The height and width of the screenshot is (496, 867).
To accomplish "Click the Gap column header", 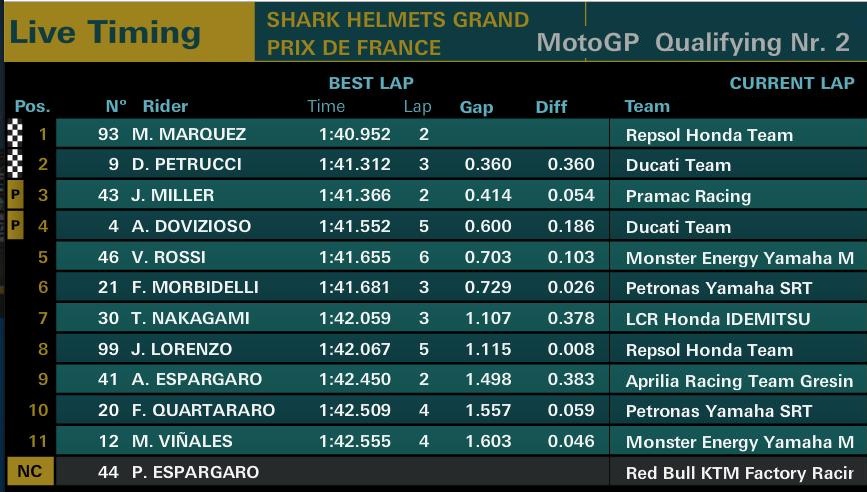I will 476,107.
